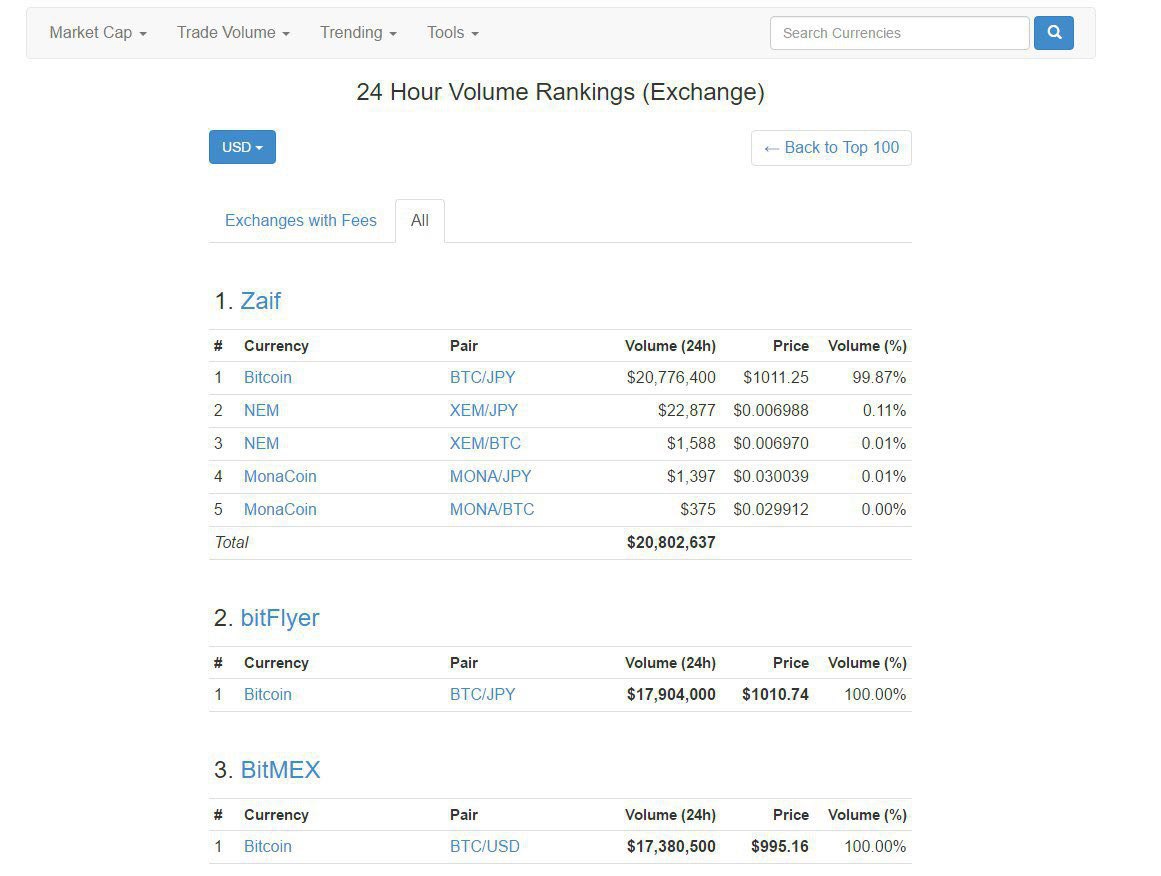Screen dimensions: 1161x876
Task: Open the BTC/JPY pair under bitFlyer
Action: [482, 695]
